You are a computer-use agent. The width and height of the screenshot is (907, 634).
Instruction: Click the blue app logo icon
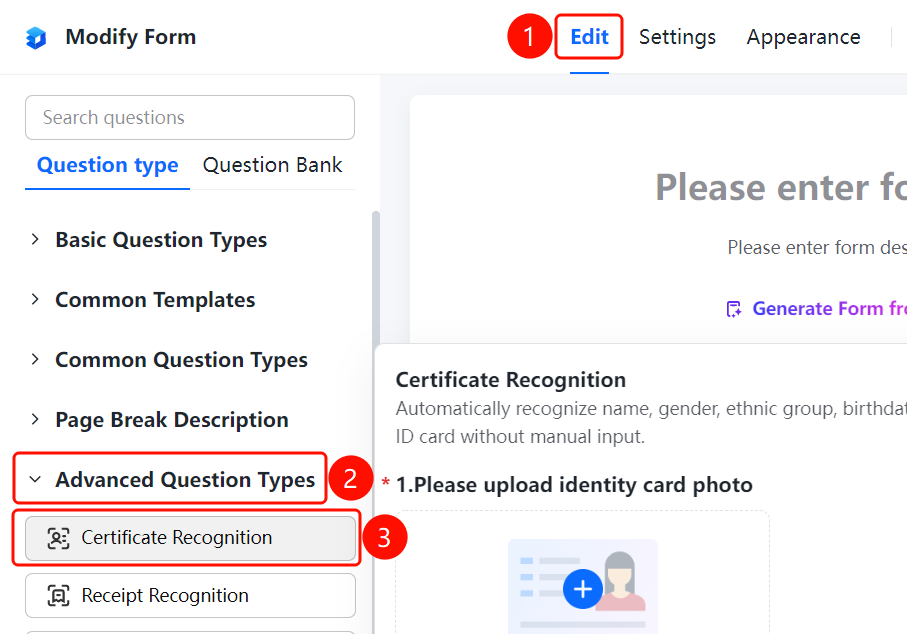point(36,38)
